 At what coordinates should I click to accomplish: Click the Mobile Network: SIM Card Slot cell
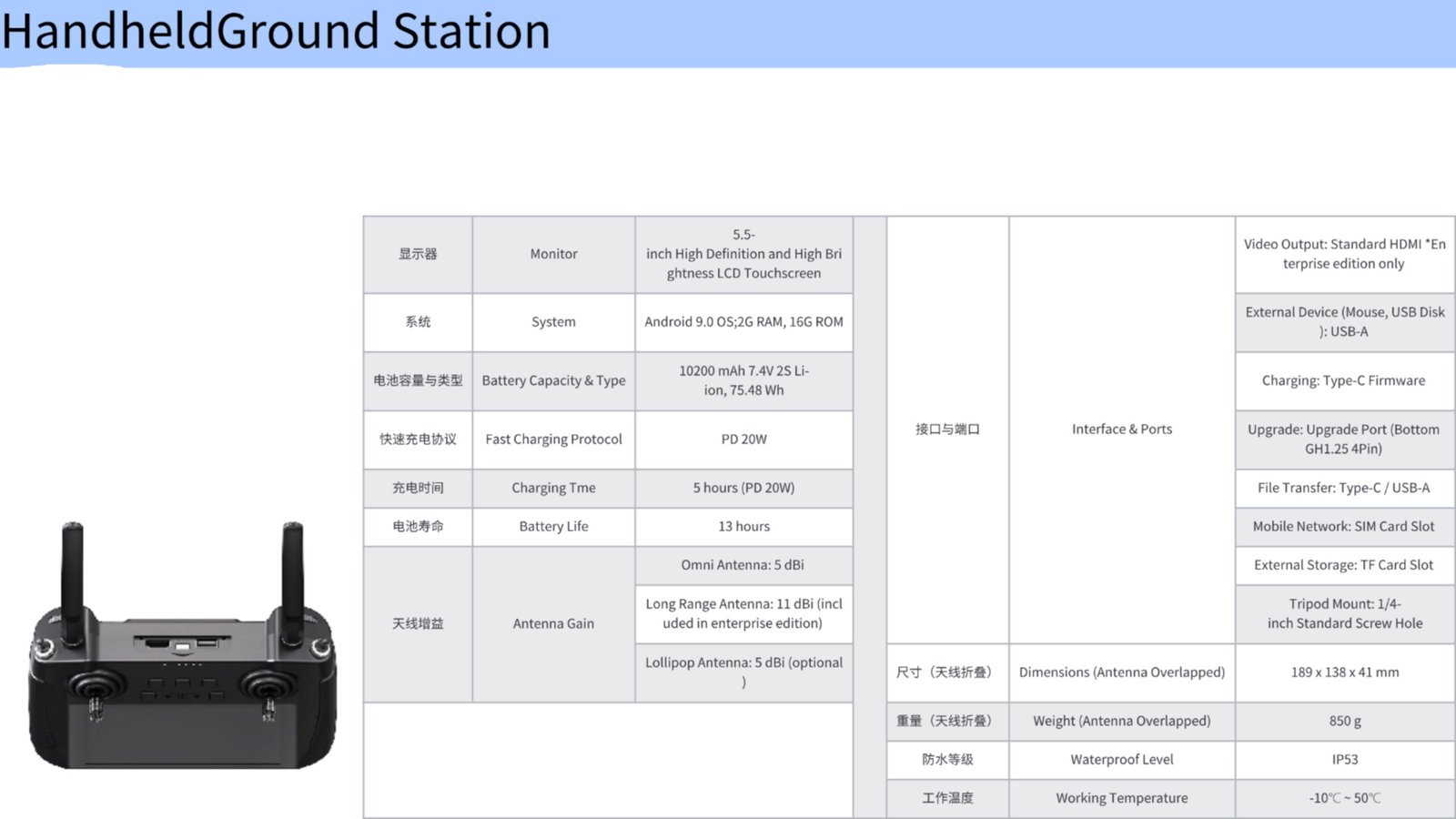tap(1343, 527)
